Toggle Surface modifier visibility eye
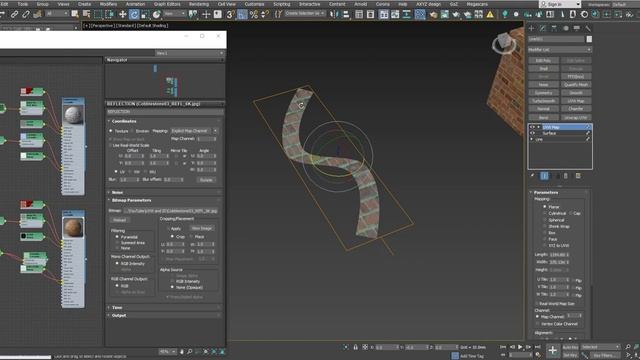Screen dimensions: 640x360 coord(532,133)
